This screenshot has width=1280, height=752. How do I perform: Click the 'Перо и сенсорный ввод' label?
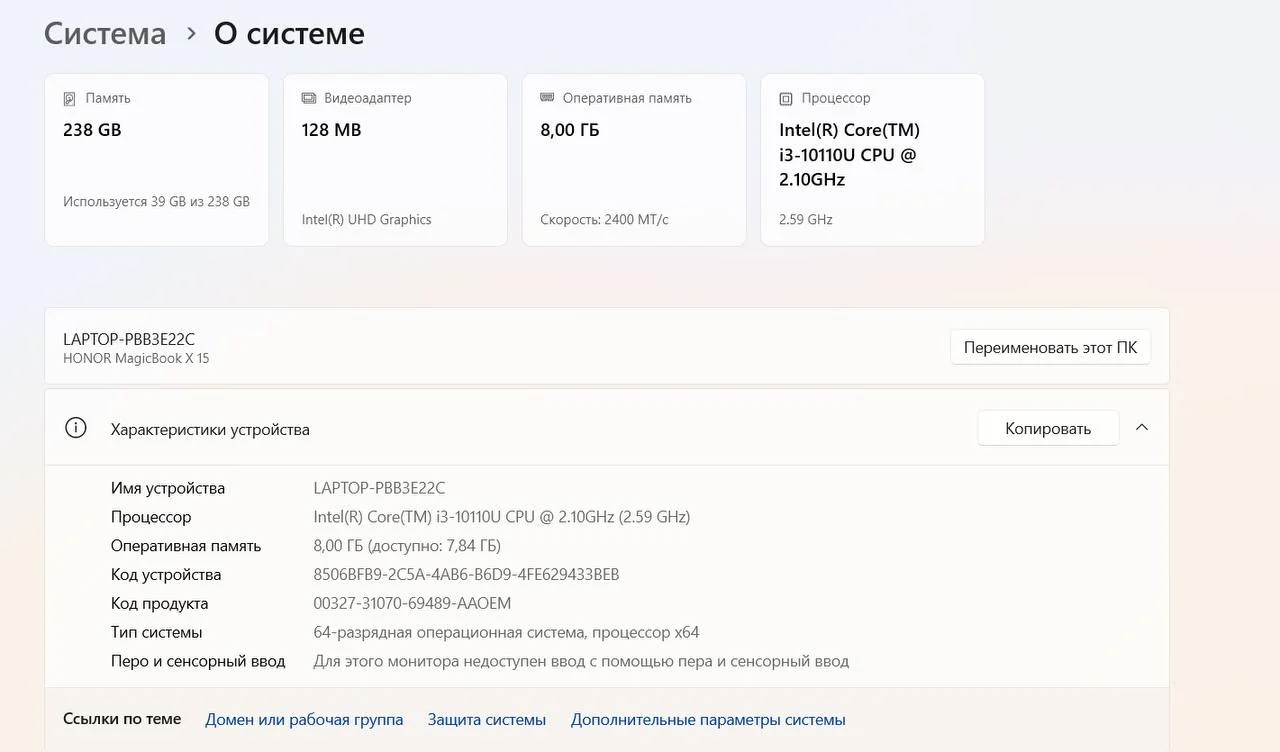[198, 661]
